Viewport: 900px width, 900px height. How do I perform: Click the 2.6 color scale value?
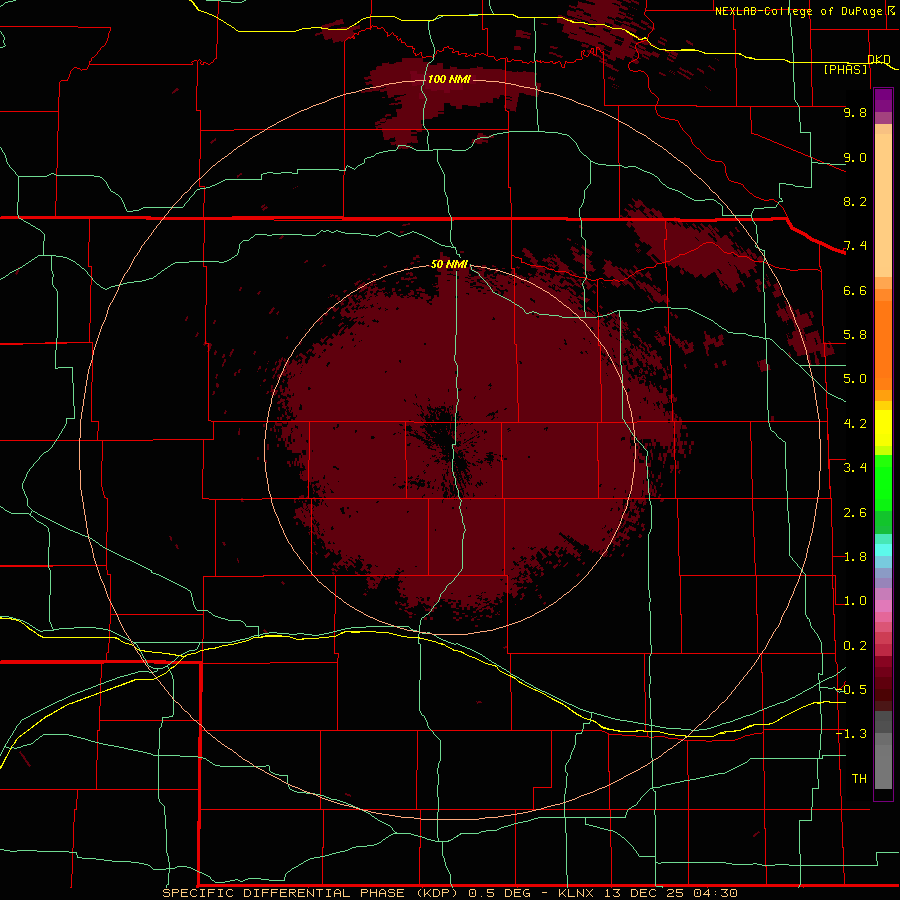point(855,513)
